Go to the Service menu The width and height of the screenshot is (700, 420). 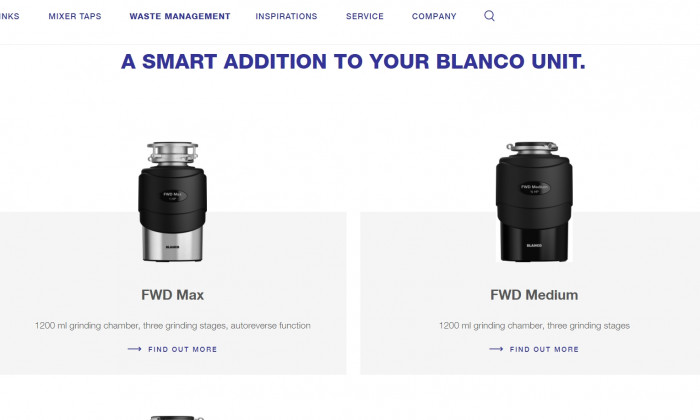[x=365, y=17]
